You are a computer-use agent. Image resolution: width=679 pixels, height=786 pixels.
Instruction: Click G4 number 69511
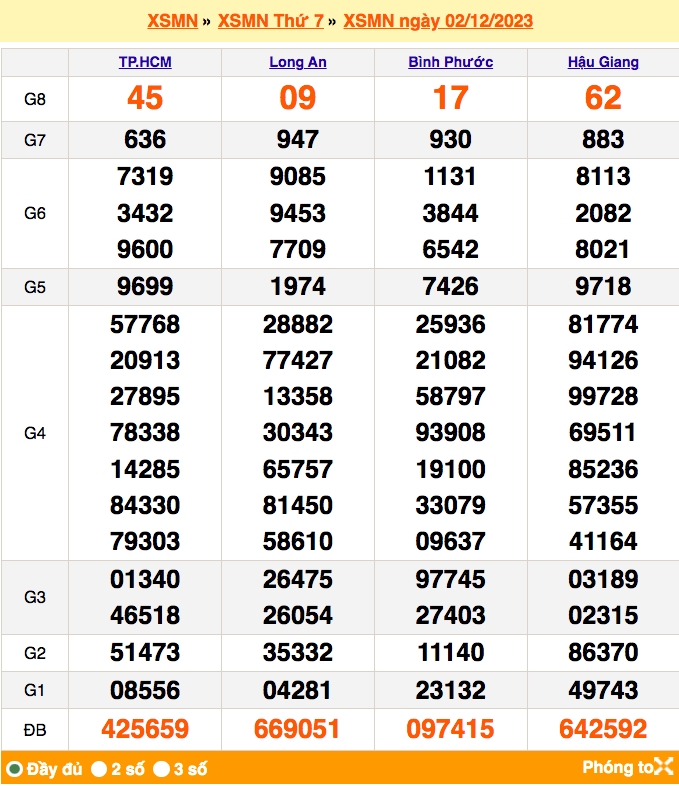pos(603,433)
